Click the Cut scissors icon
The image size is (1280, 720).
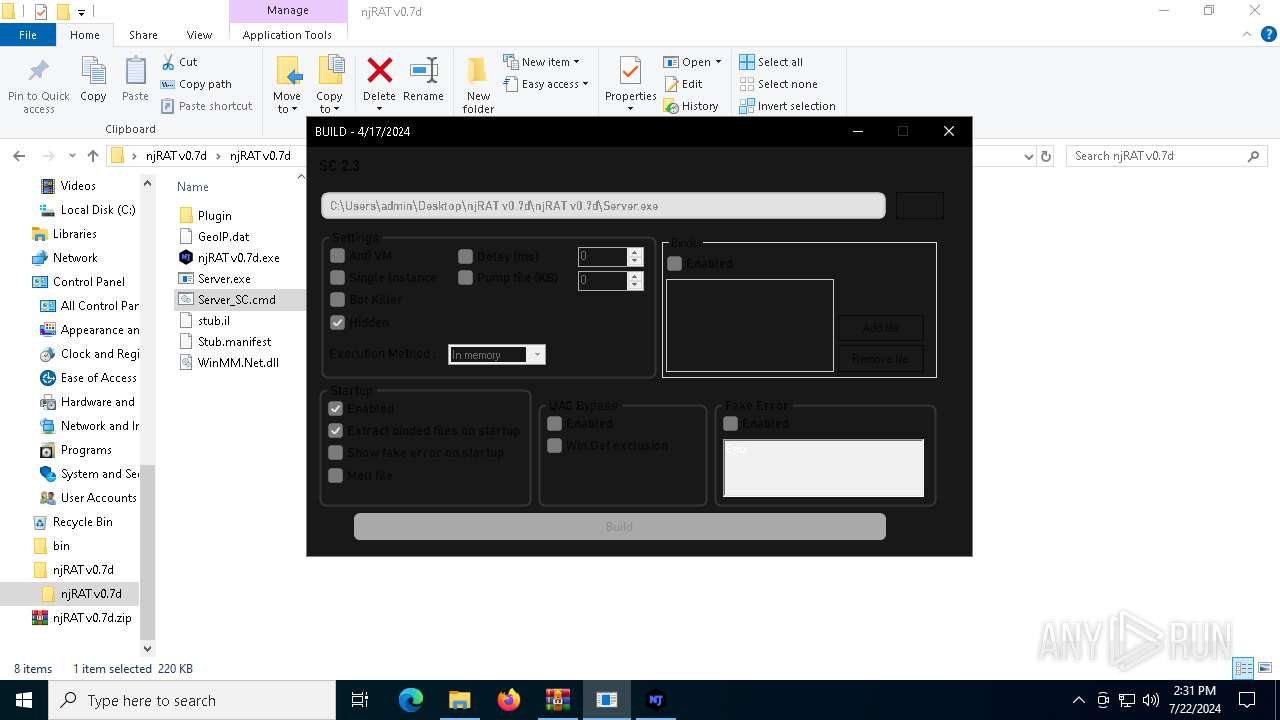[168, 62]
